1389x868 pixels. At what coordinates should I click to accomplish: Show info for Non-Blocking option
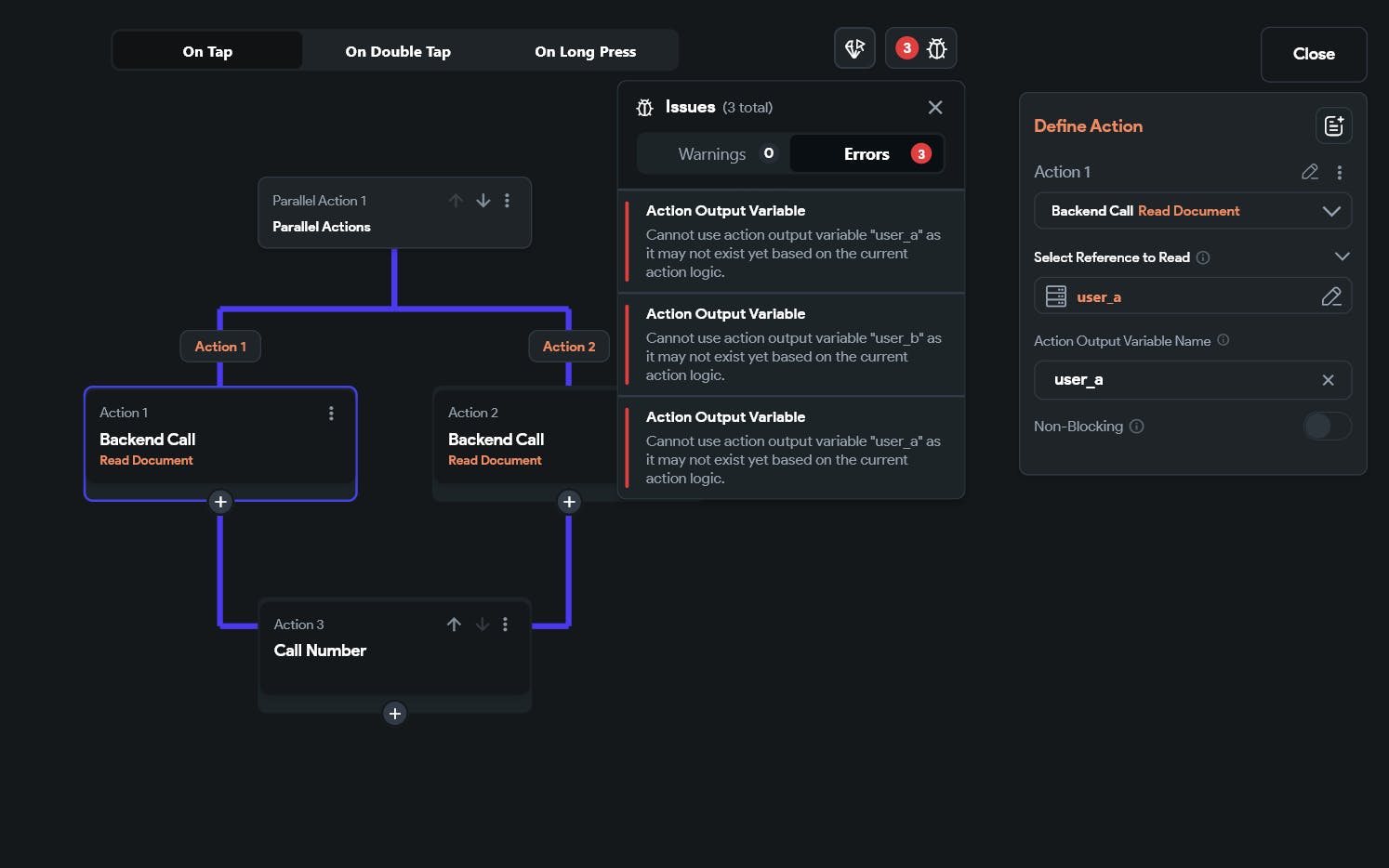point(1136,427)
